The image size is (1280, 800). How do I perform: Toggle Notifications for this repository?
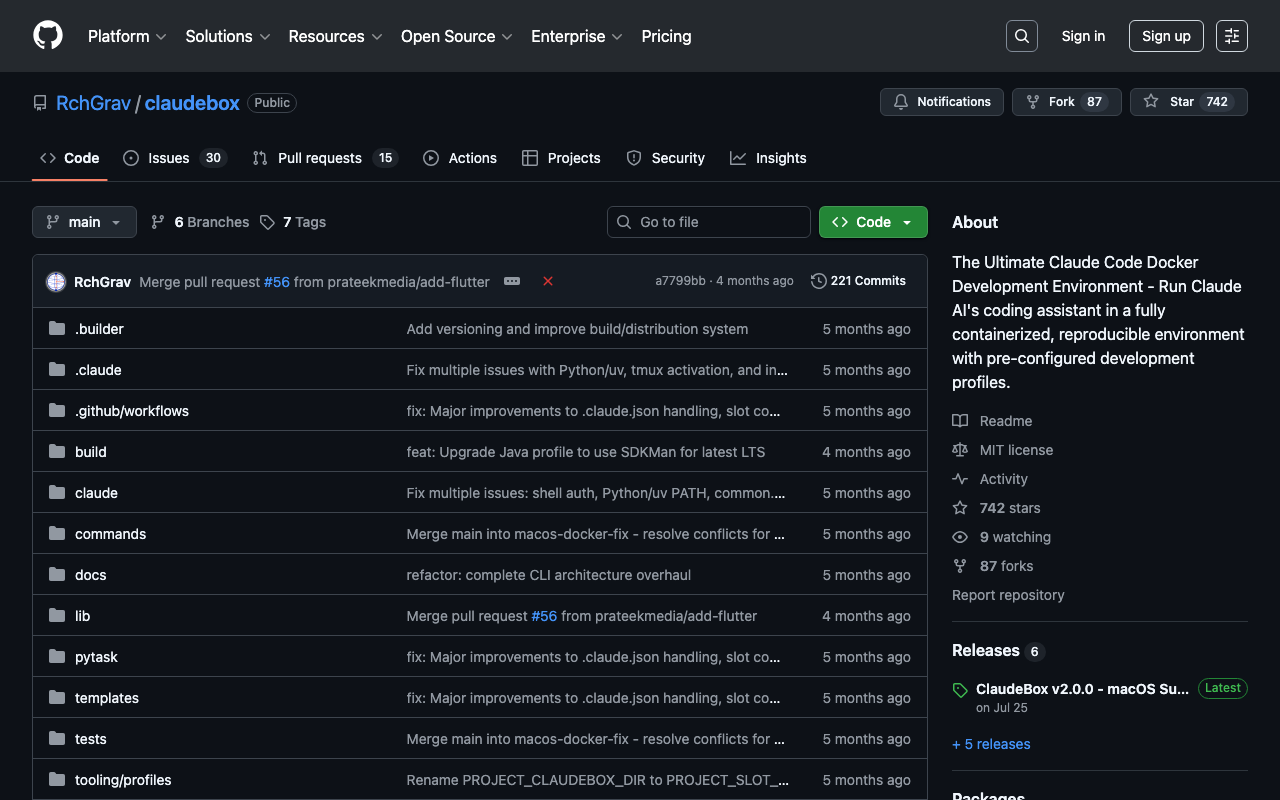click(x=941, y=102)
